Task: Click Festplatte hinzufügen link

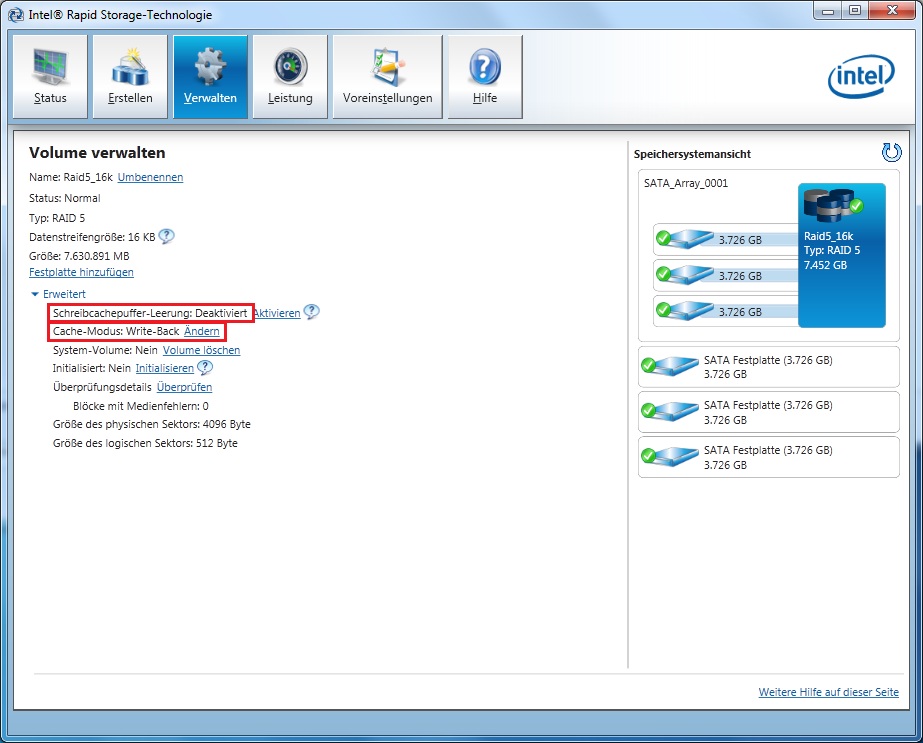Action: (x=81, y=272)
